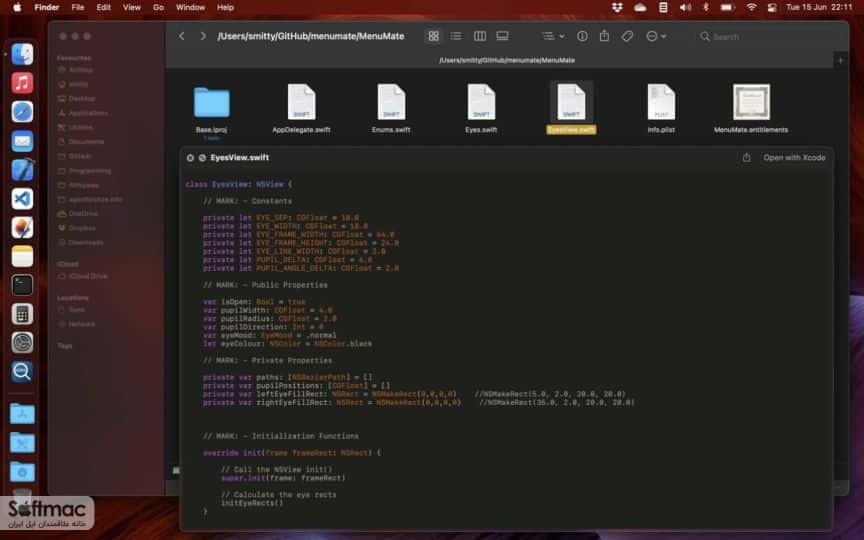Open the Go menu

(158, 7)
